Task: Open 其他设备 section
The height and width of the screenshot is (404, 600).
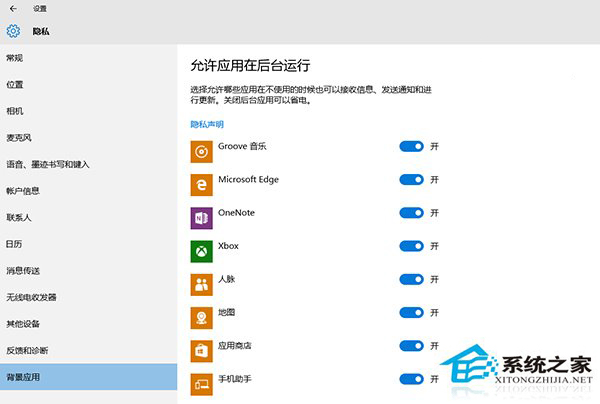Action: [x=88, y=324]
